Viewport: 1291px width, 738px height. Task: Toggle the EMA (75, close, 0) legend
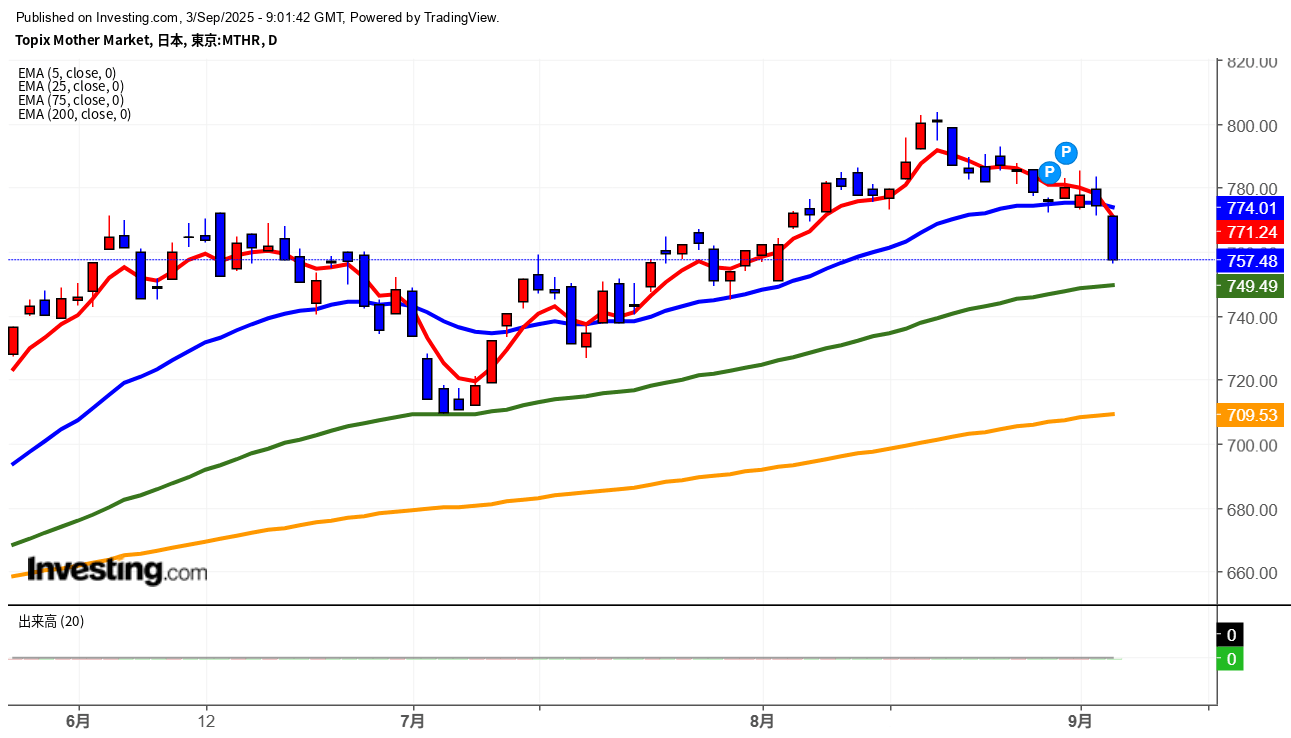tap(71, 100)
